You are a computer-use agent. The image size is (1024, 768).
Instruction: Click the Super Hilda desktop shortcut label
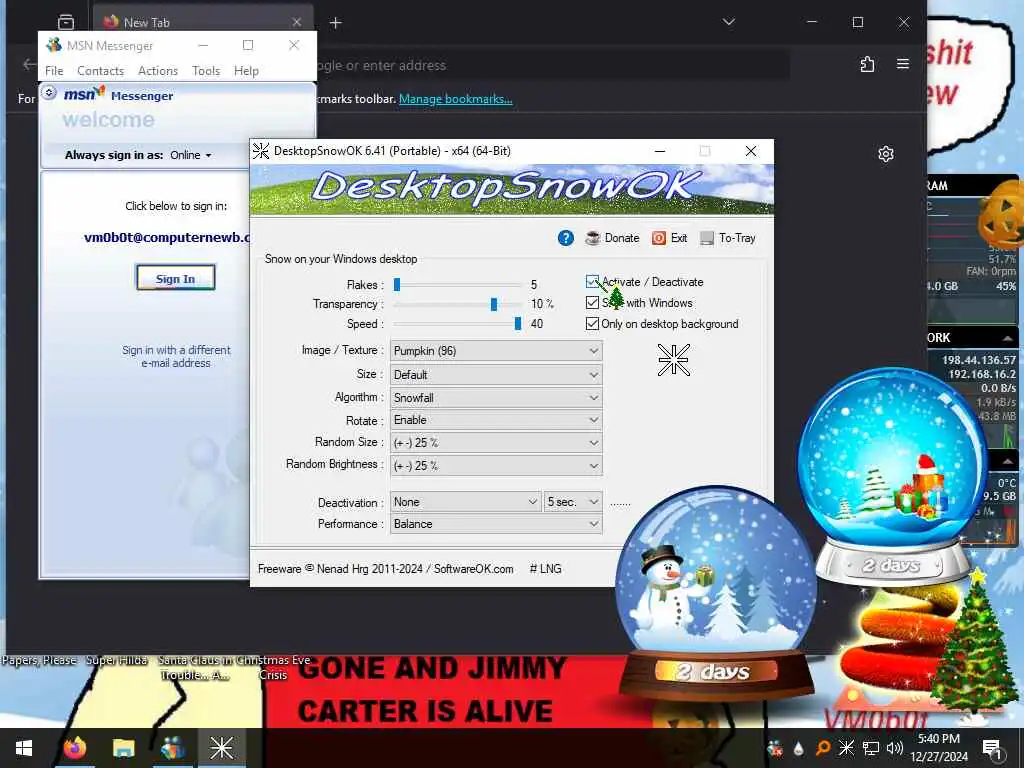click(116, 660)
